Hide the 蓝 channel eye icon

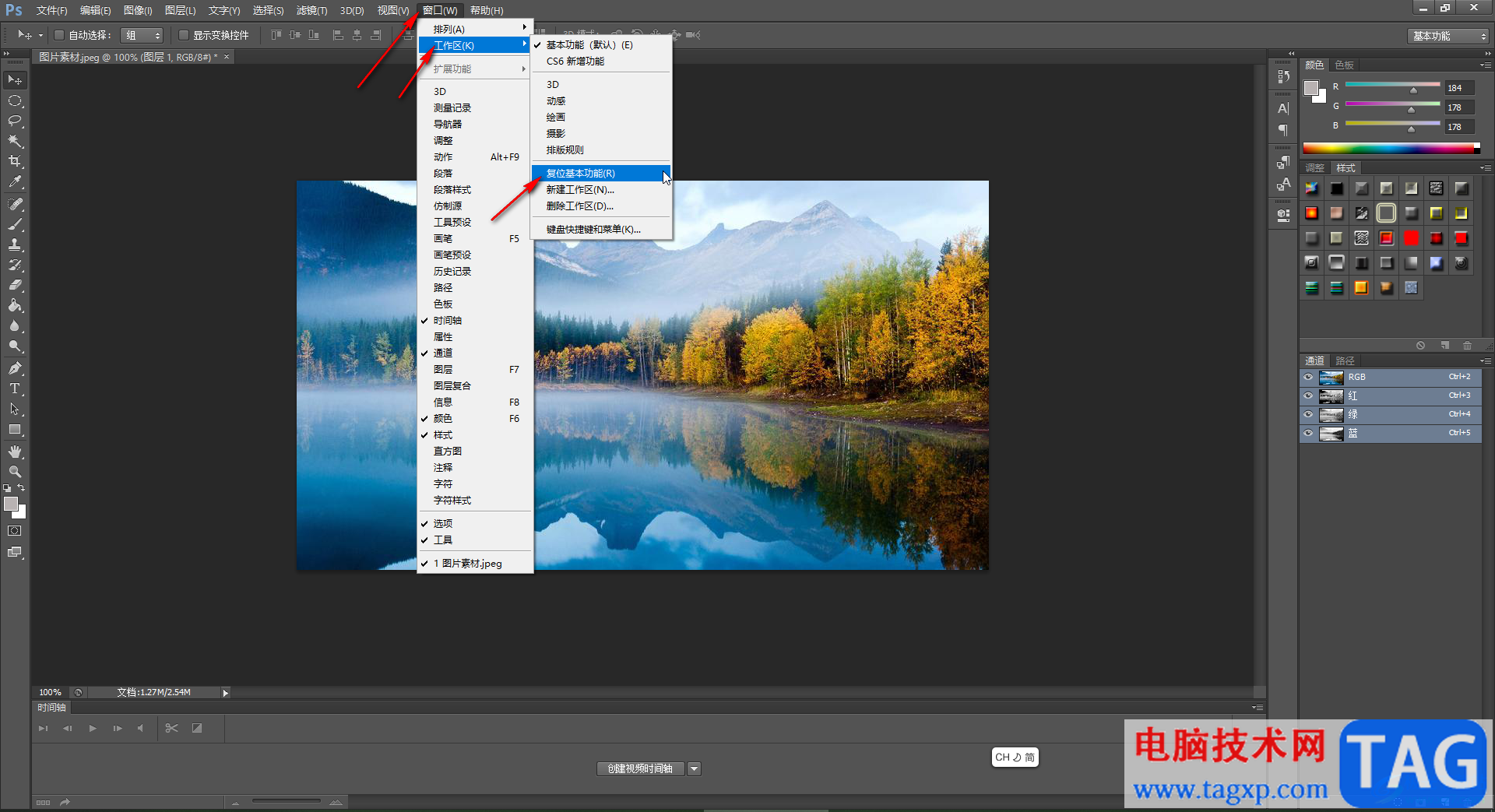pyautogui.click(x=1308, y=433)
